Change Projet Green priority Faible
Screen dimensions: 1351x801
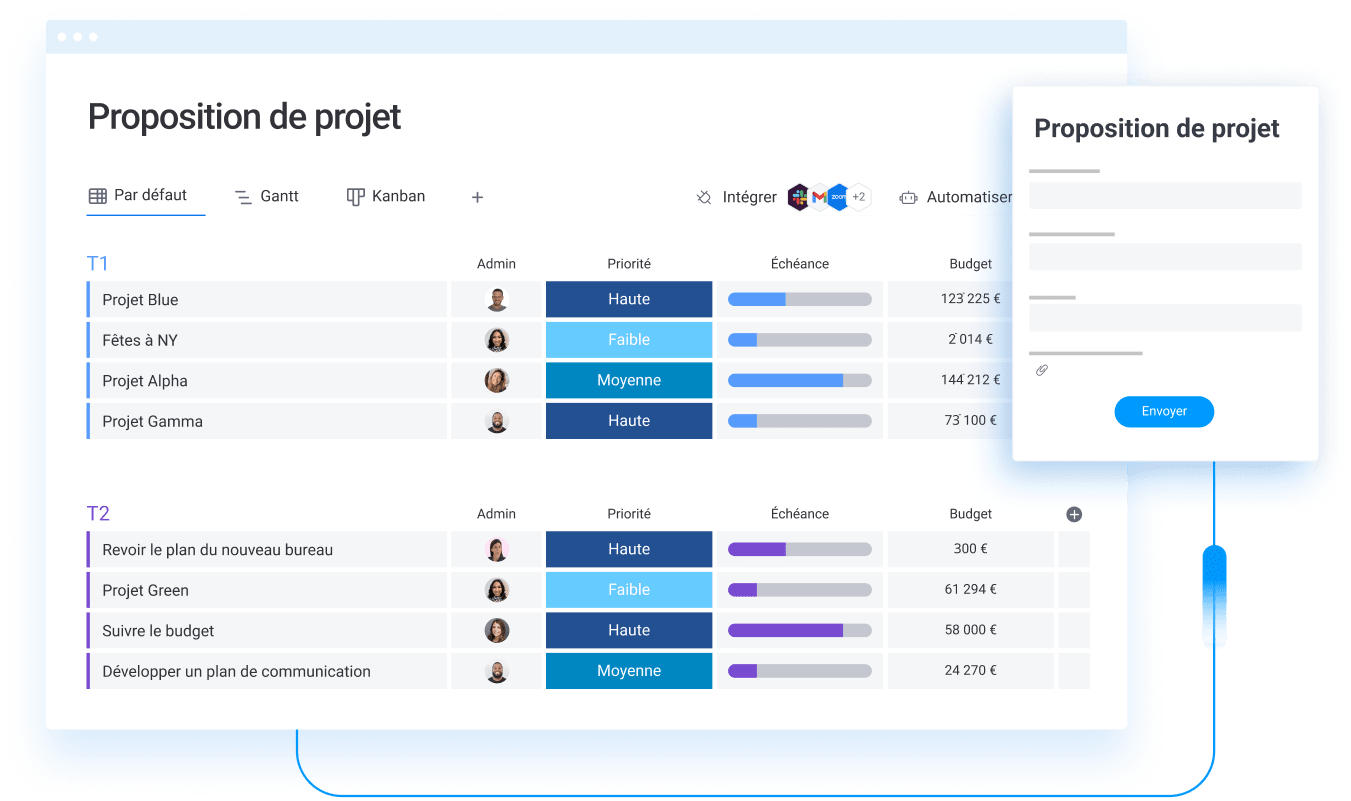coord(629,590)
